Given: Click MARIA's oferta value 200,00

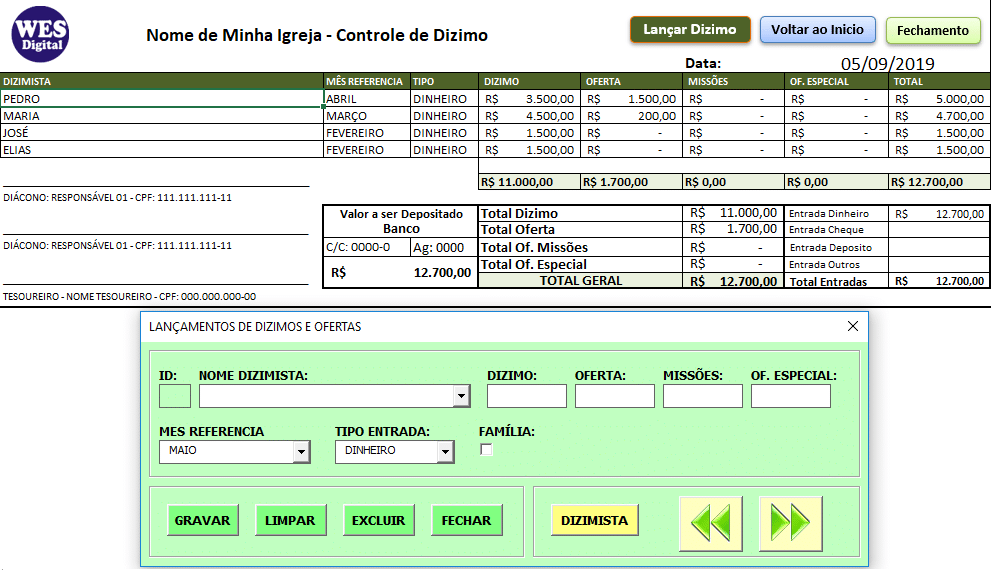Looking at the screenshot, I should (631, 116).
